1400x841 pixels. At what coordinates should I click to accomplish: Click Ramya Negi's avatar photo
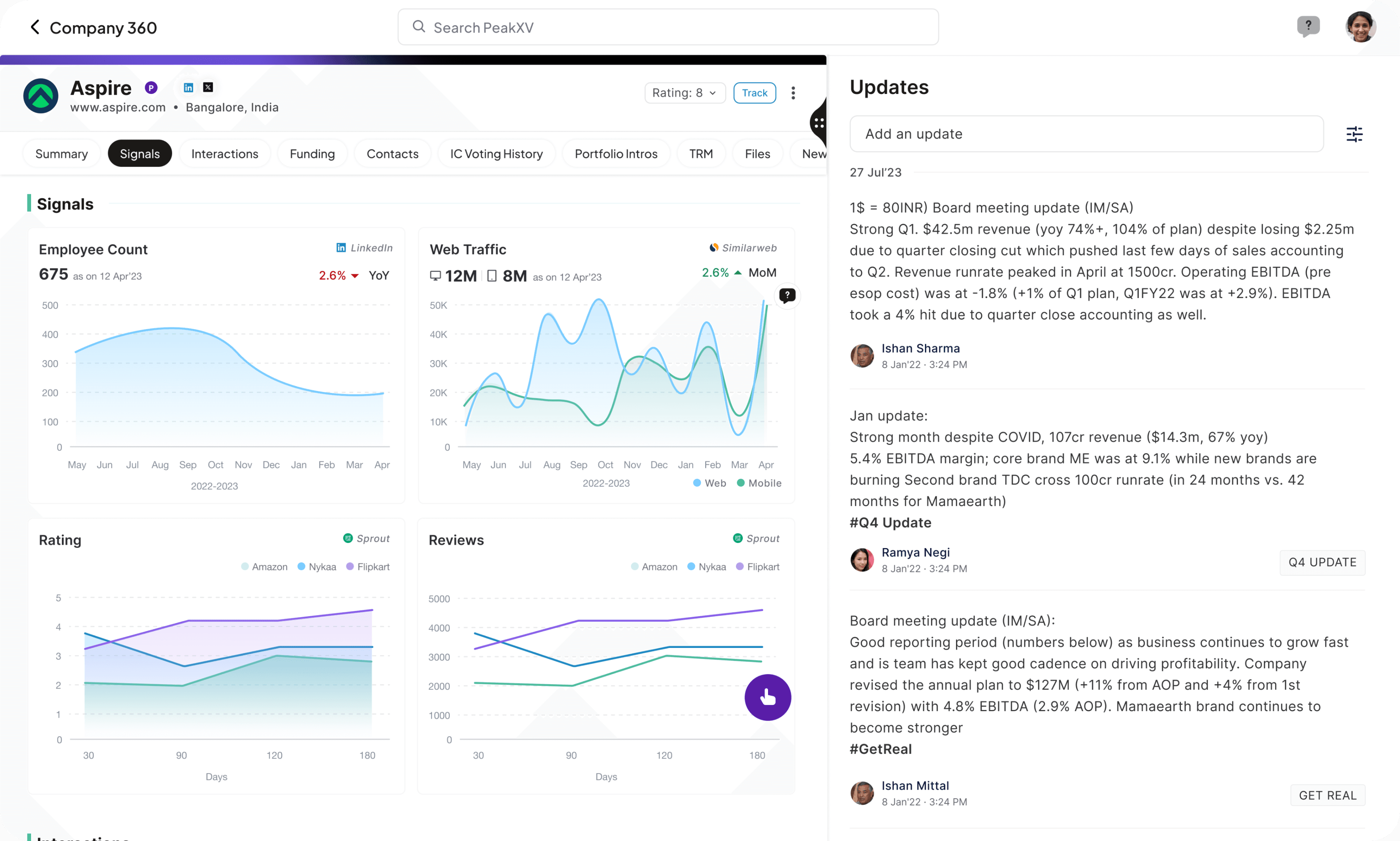click(x=862, y=560)
